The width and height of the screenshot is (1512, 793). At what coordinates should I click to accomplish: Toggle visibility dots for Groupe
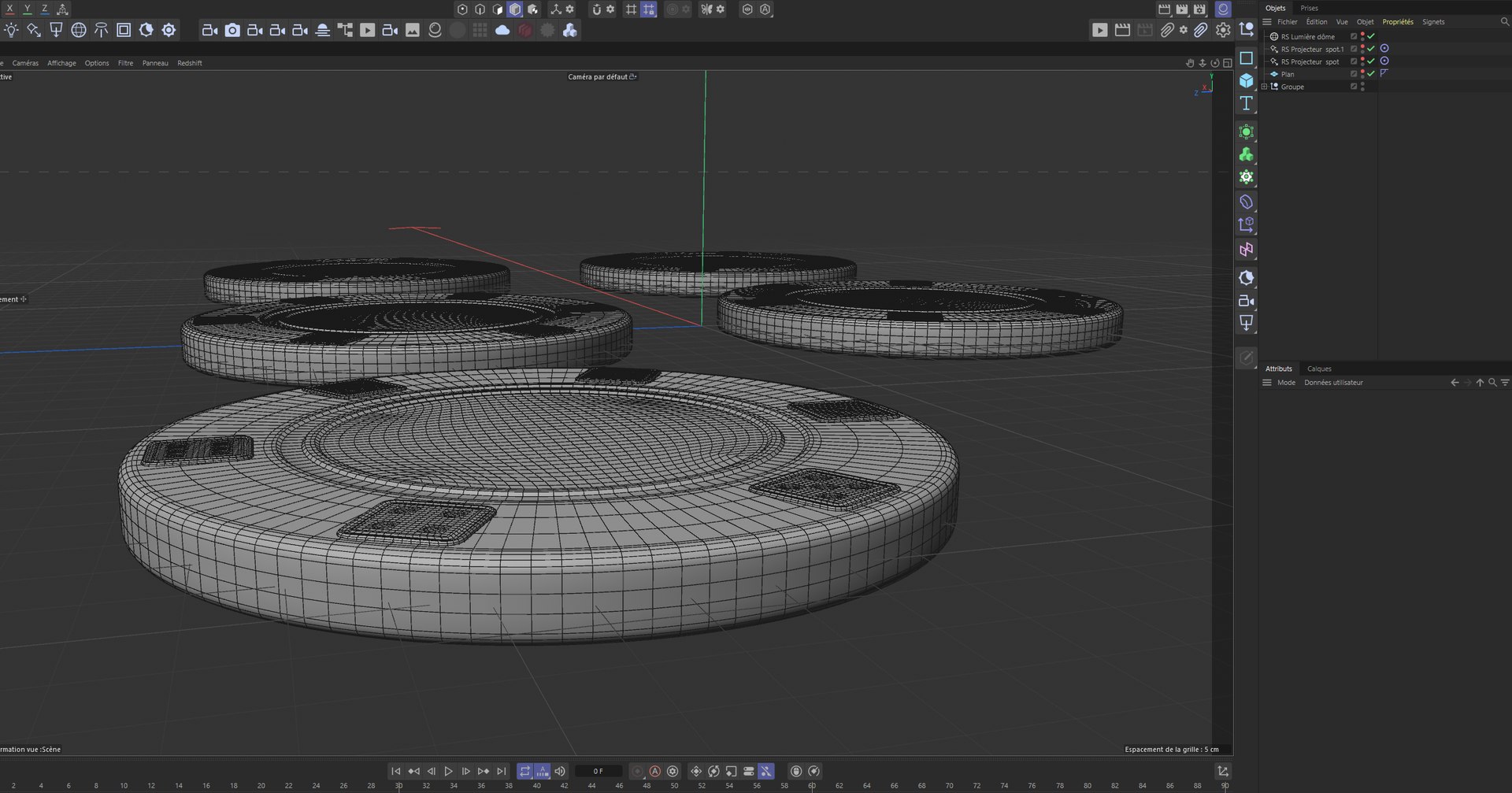coord(1362,87)
